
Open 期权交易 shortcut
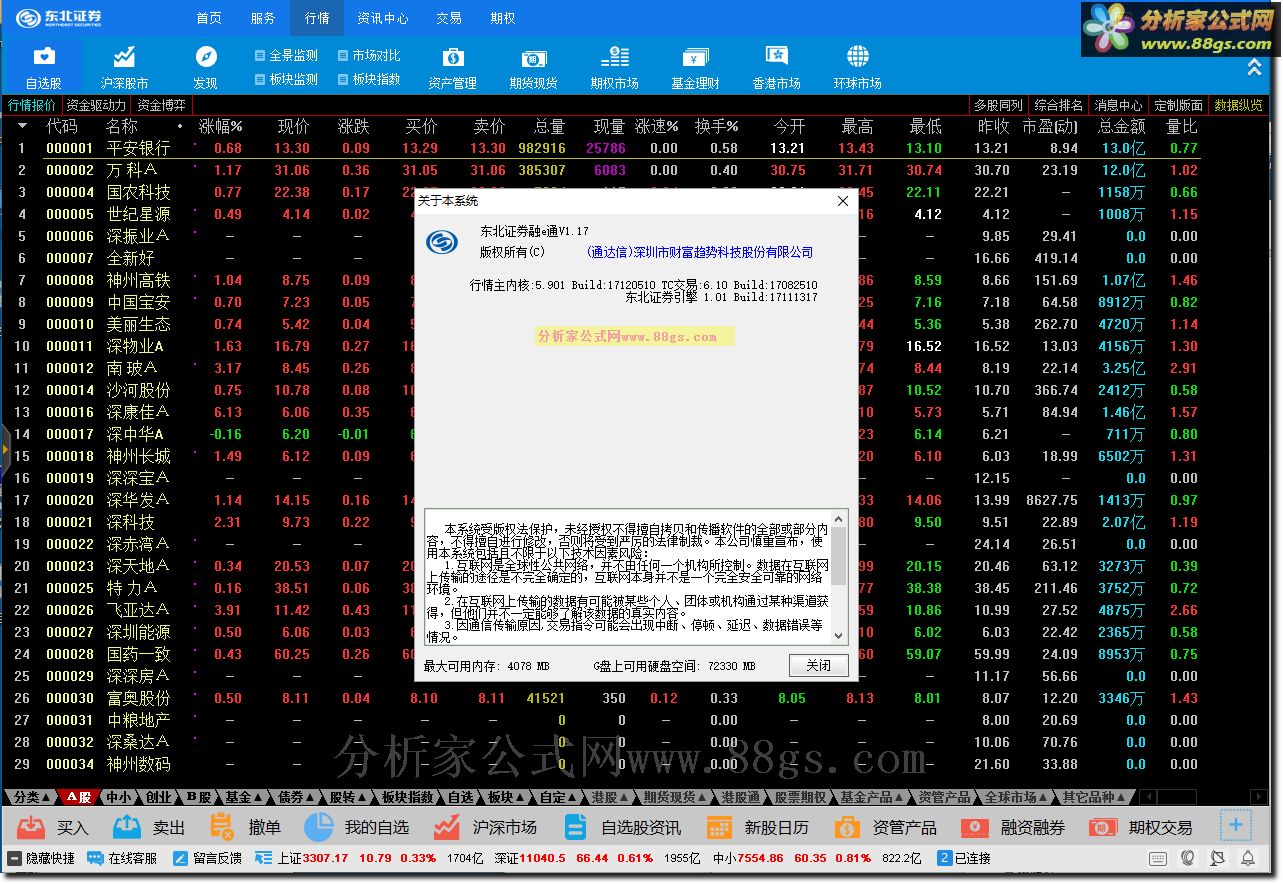pyautogui.click(x=1141, y=827)
